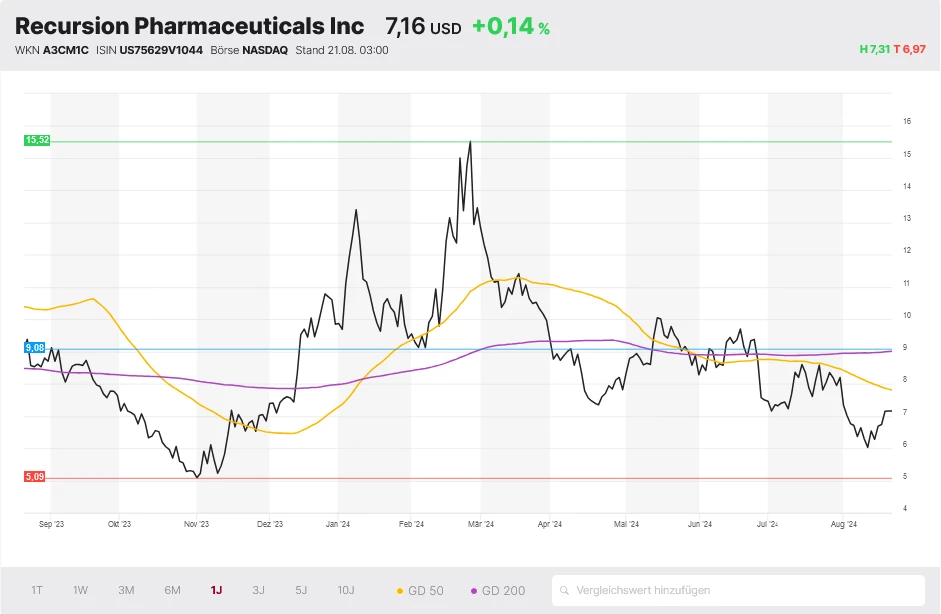Switch to the 10J time range

345,590
